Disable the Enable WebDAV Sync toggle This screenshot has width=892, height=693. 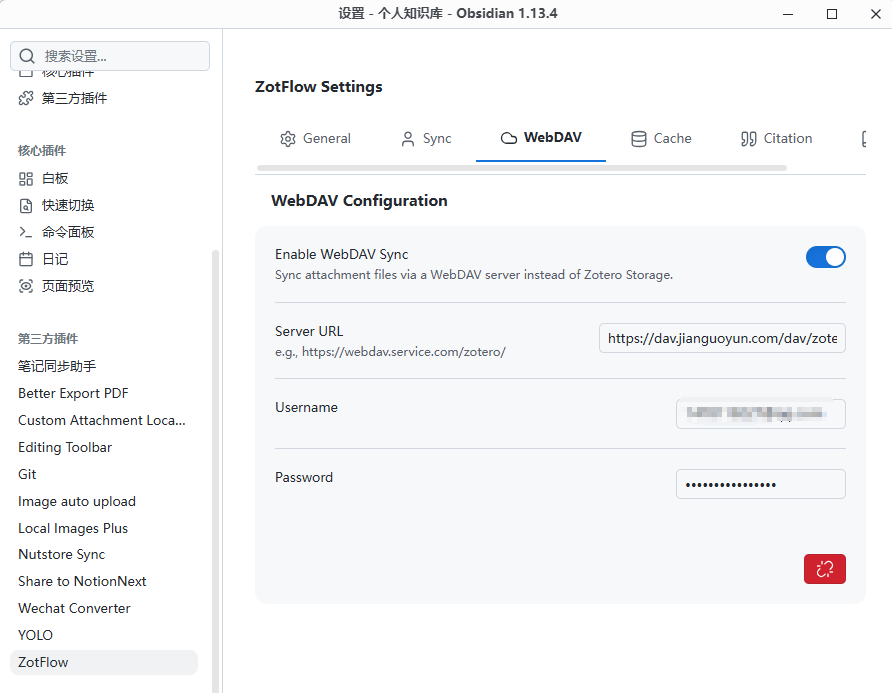[x=825, y=257]
